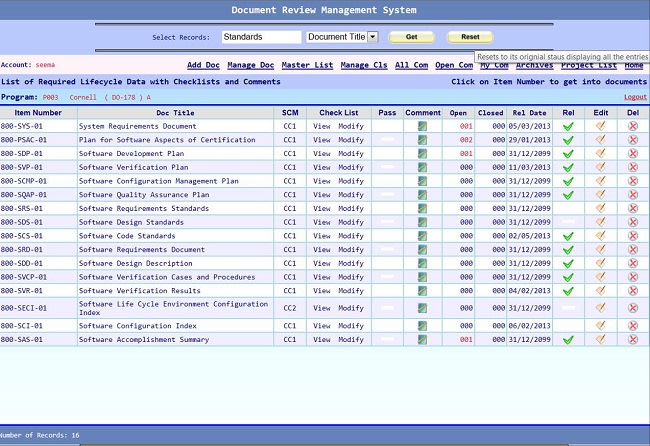The width and height of the screenshot is (650, 446).
Task: Toggle release checkmark for 800-SQAP-01
Action: click(x=568, y=195)
